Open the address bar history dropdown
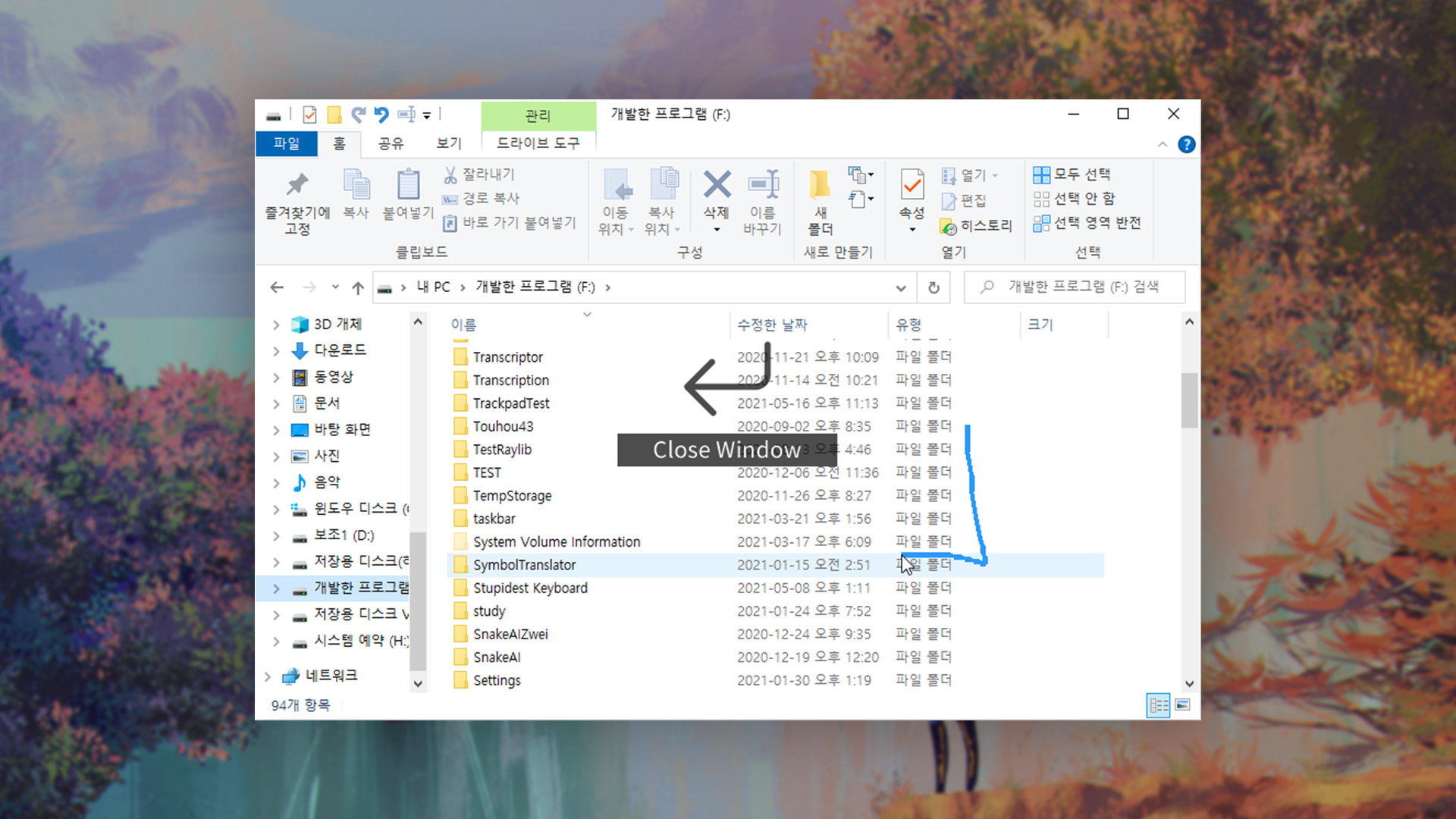This screenshot has width=1456, height=819. click(900, 287)
